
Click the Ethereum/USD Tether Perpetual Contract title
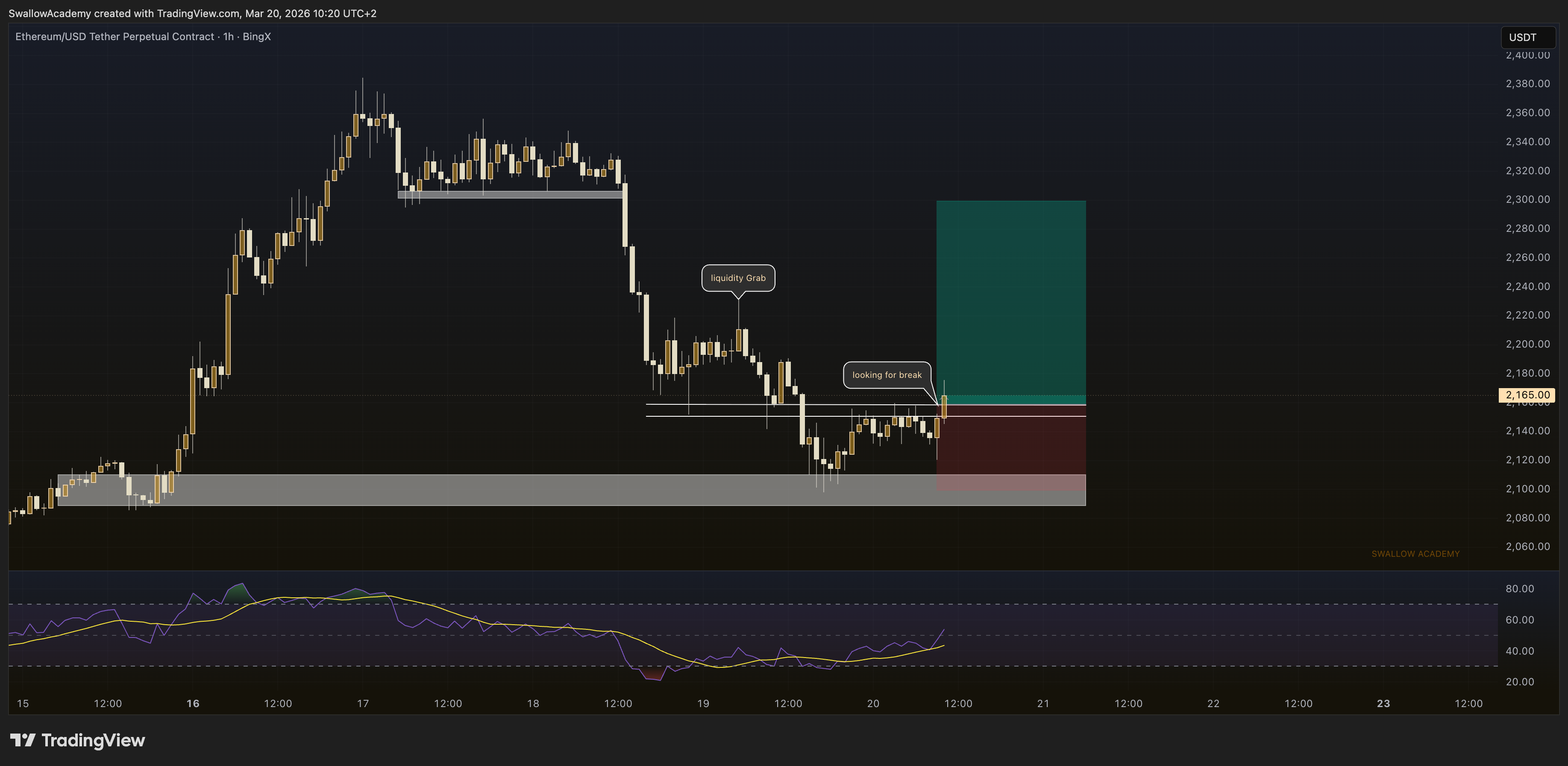coord(115,36)
